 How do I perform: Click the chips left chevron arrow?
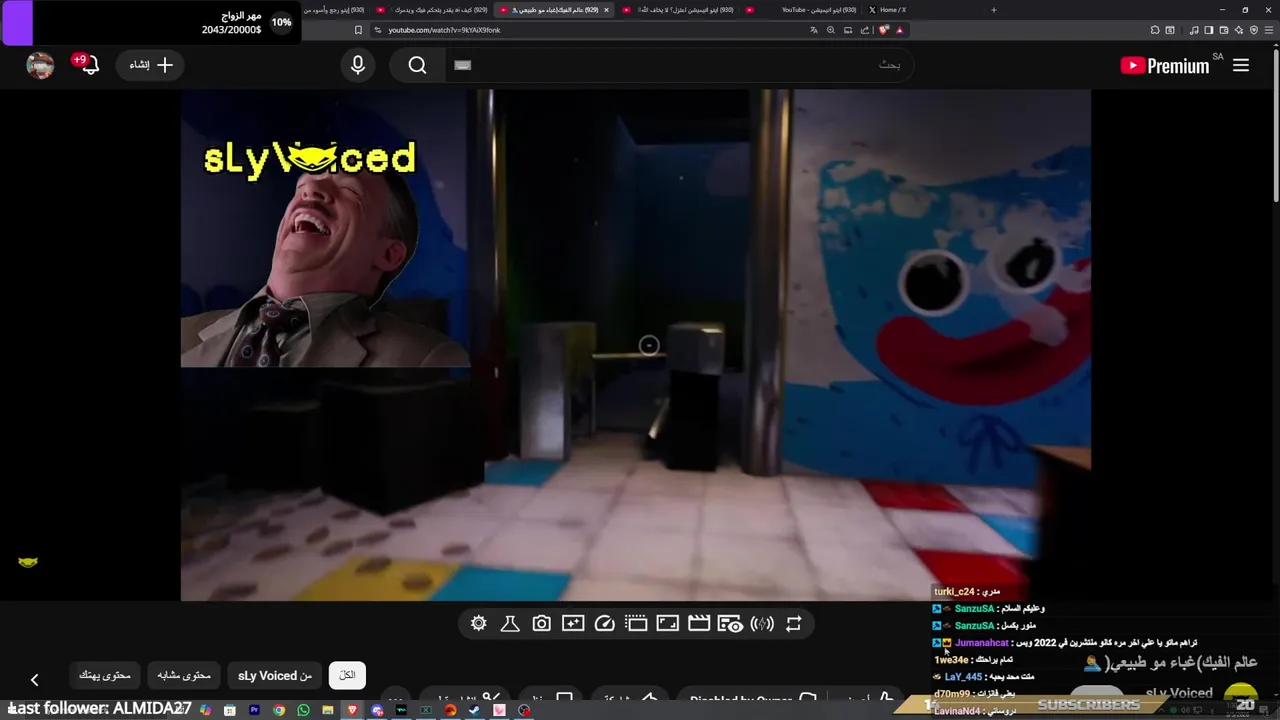pos(34,680)
